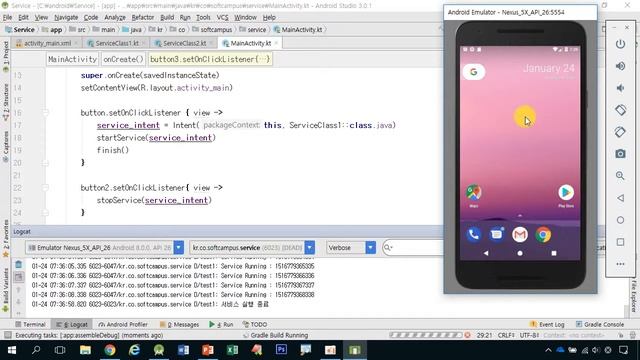640x360 pixels.
Task: Stop the Gradle build via red stop icon
Action: pos(467,335)
